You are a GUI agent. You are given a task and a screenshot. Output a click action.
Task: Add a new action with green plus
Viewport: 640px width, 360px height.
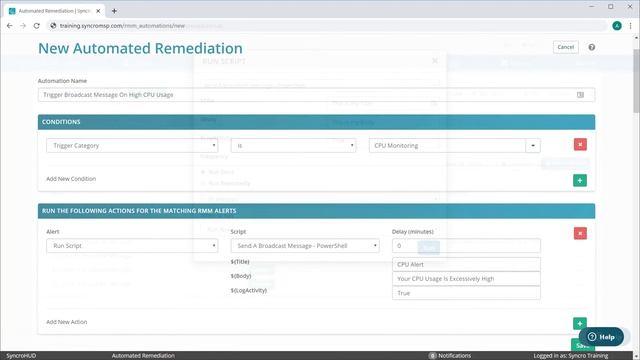580,323
